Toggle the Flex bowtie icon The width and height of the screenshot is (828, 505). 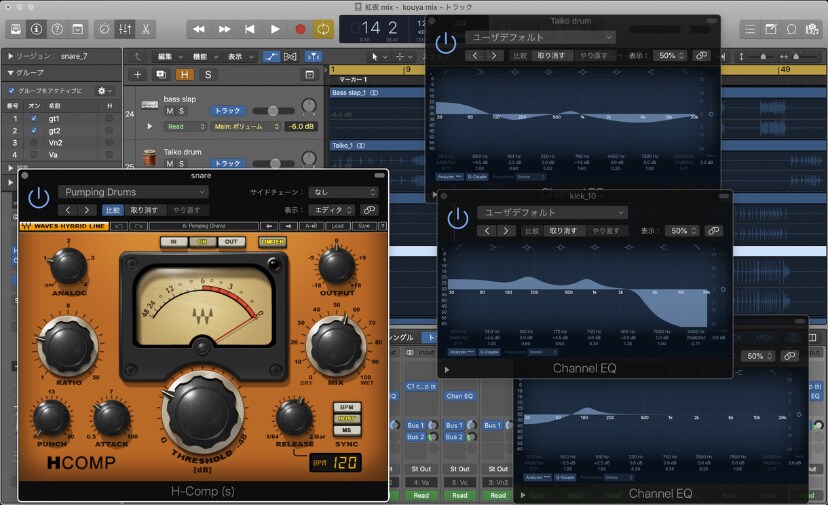290,57
